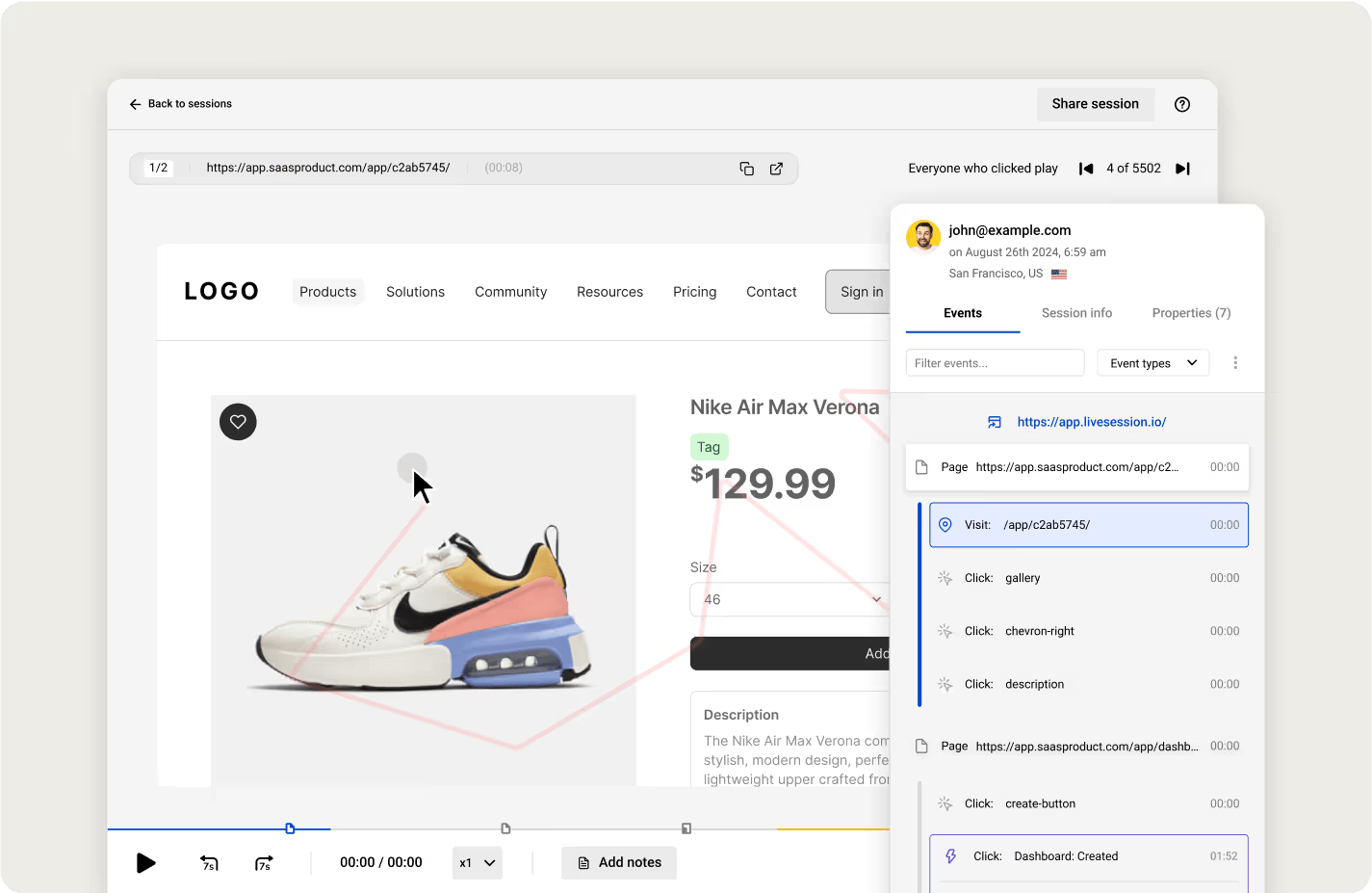Screen dimensions: 1372x893
Task: Open the Pricing nav item
Action: [694, 292]
